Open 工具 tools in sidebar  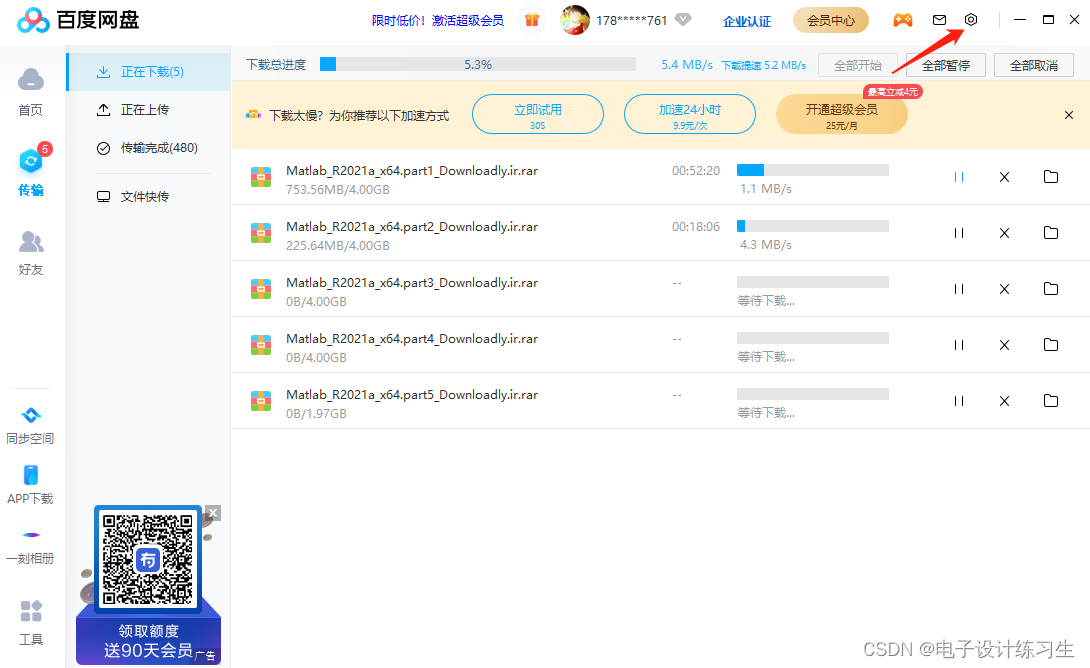tap(31, 623)
